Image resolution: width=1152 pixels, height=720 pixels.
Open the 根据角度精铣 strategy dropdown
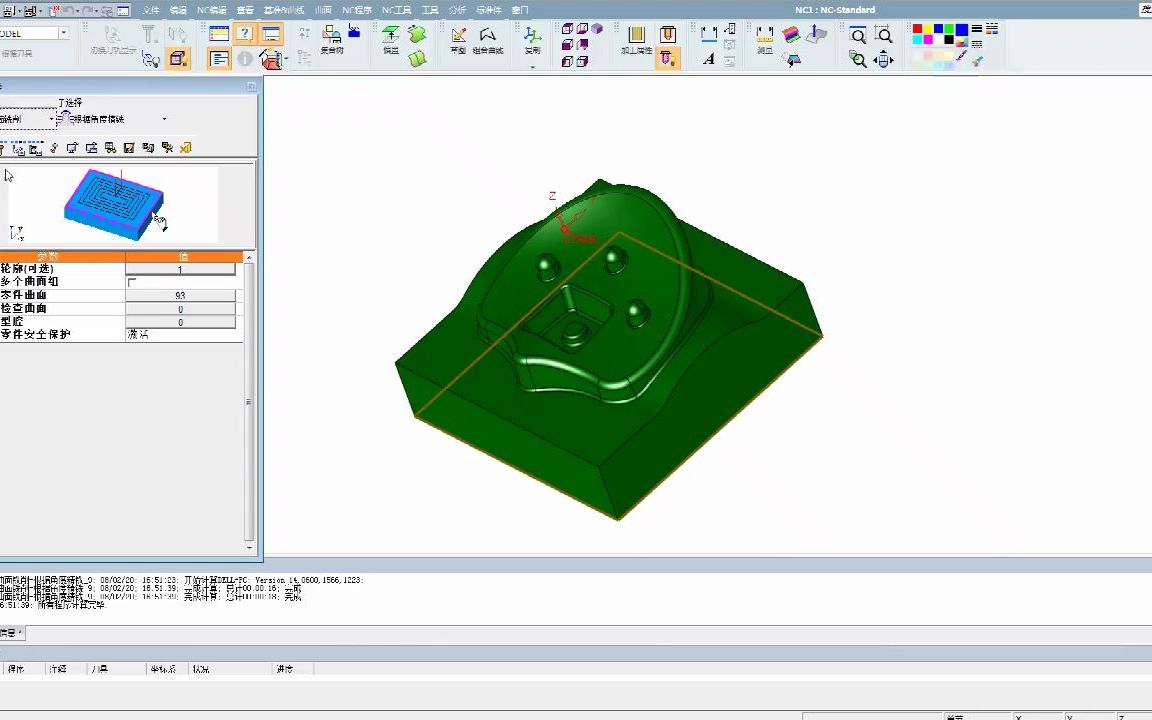164,119
